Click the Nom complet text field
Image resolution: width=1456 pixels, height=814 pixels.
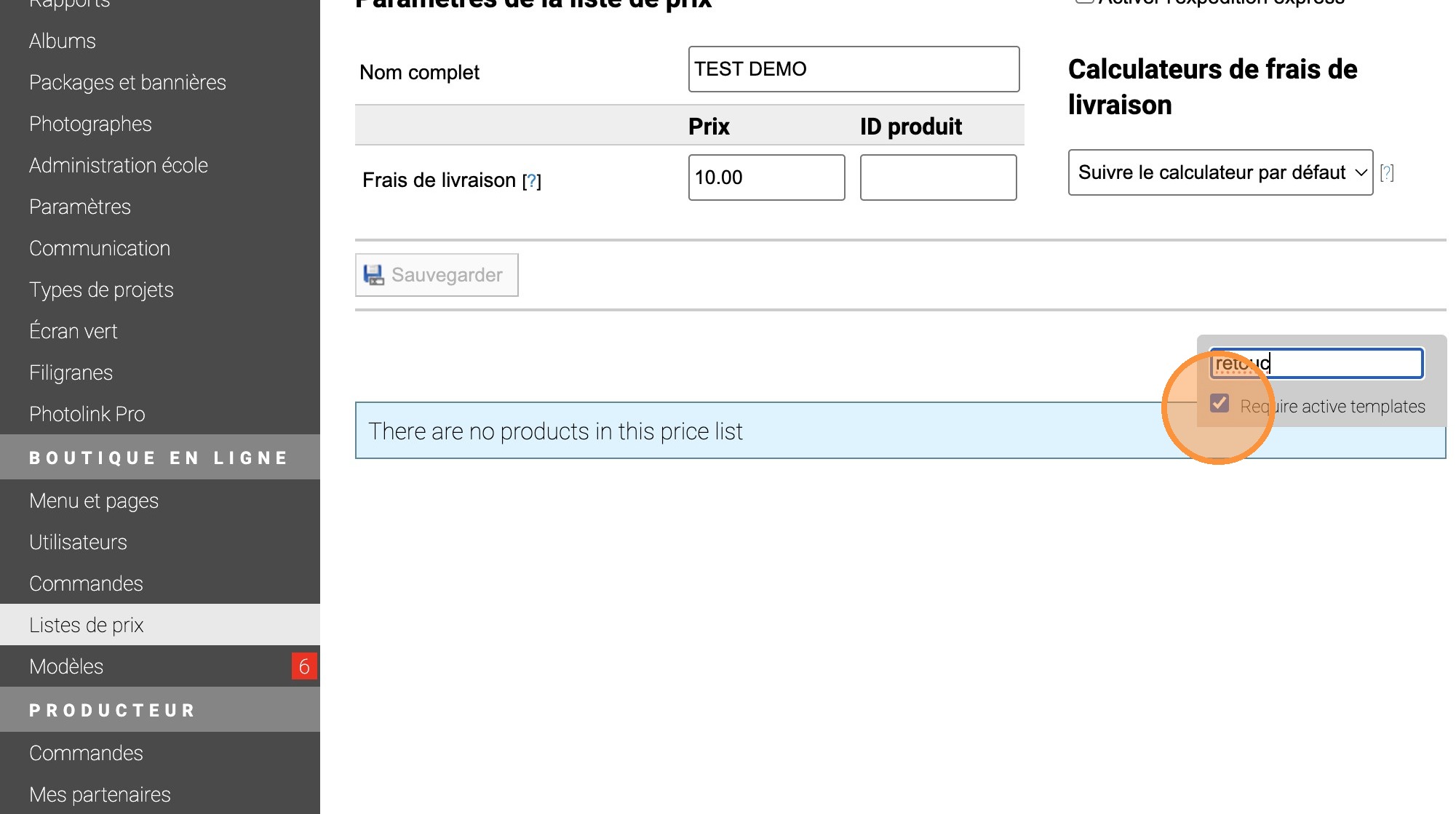(x=854, y=69)
